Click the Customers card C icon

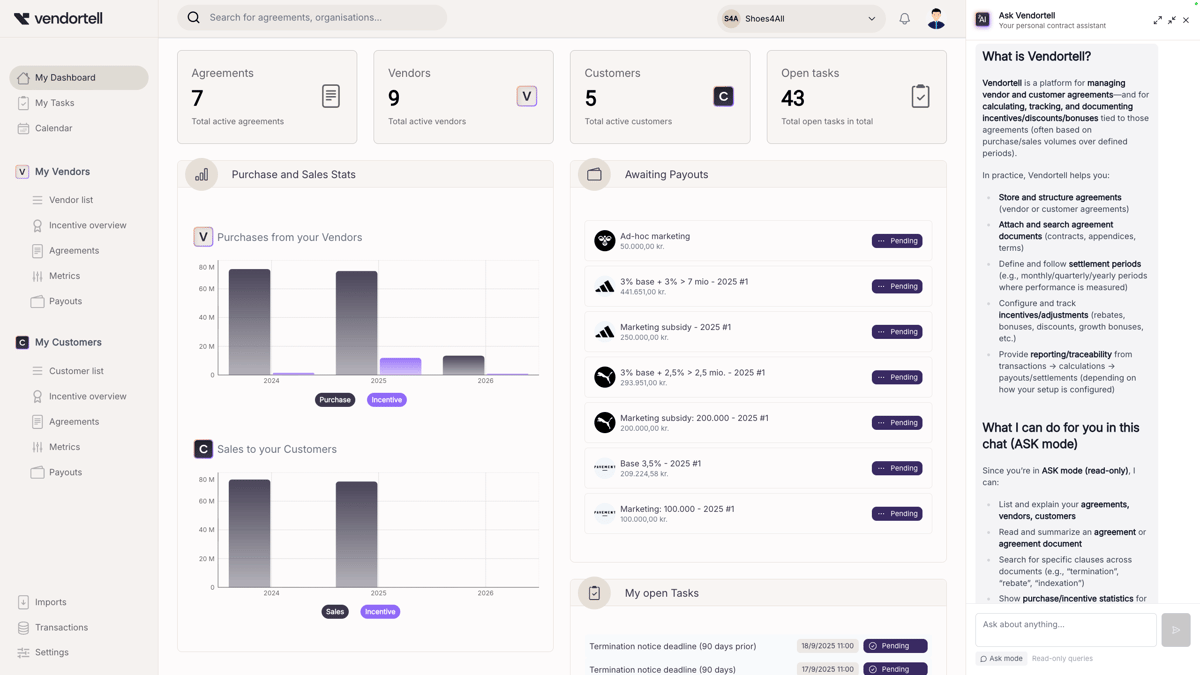723,96
